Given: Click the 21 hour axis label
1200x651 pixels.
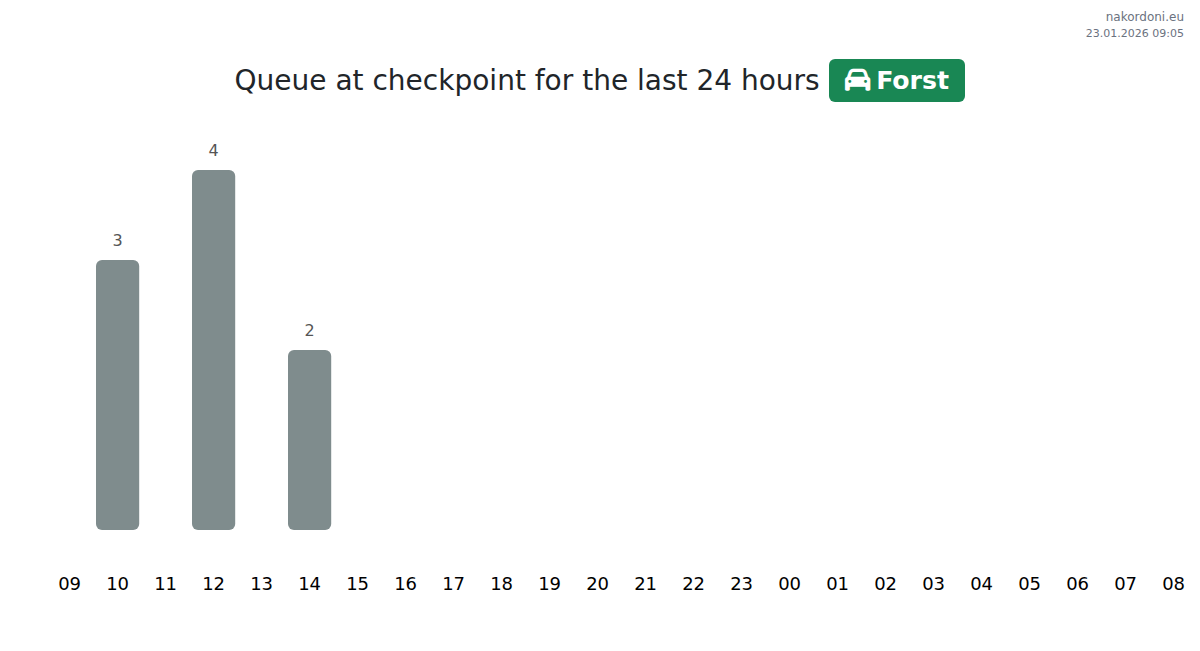Looking at the screenshot, I should click(645, 584).
